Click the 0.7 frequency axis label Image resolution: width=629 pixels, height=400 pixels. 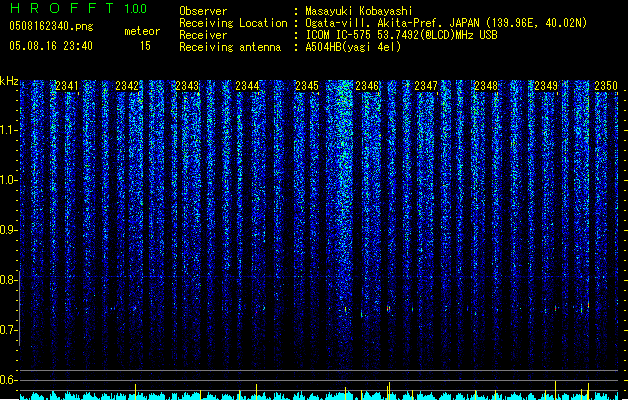pos(8,330)
